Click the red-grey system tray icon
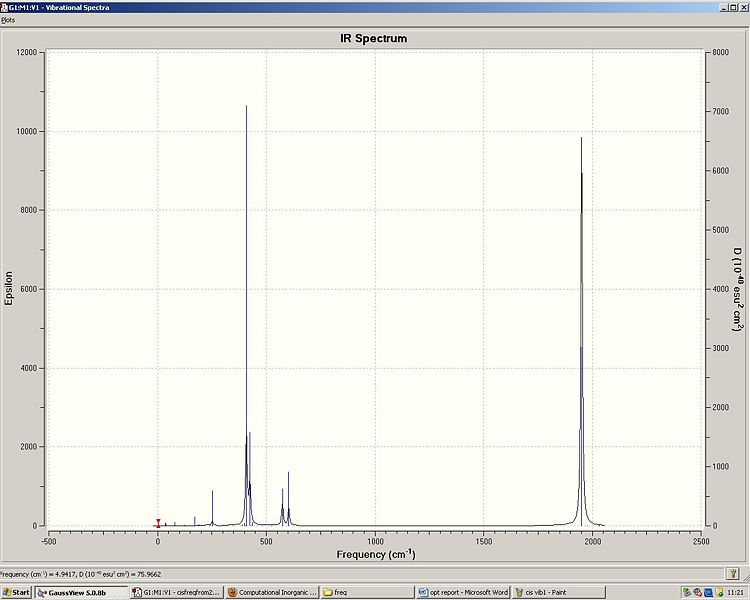 coord(698,592)
